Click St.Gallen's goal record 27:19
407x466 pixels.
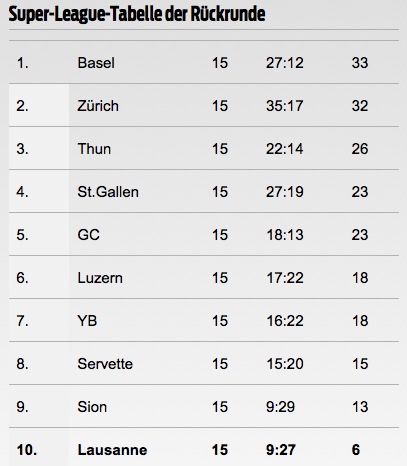point(285,192)
